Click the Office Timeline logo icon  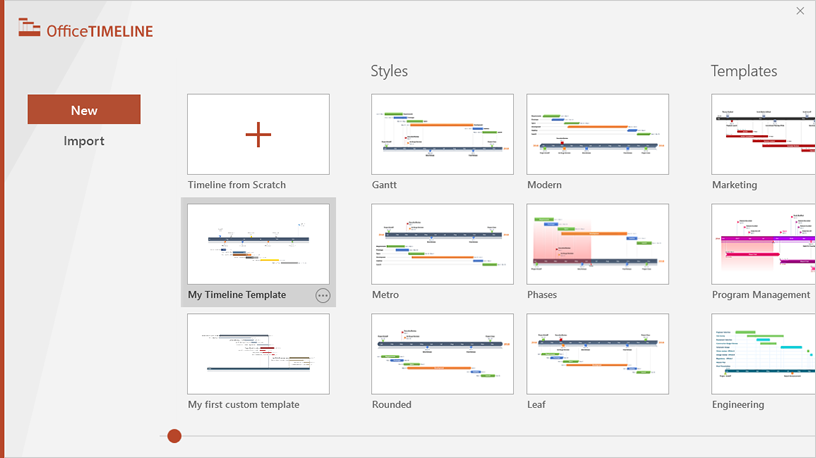click(29, 28)
